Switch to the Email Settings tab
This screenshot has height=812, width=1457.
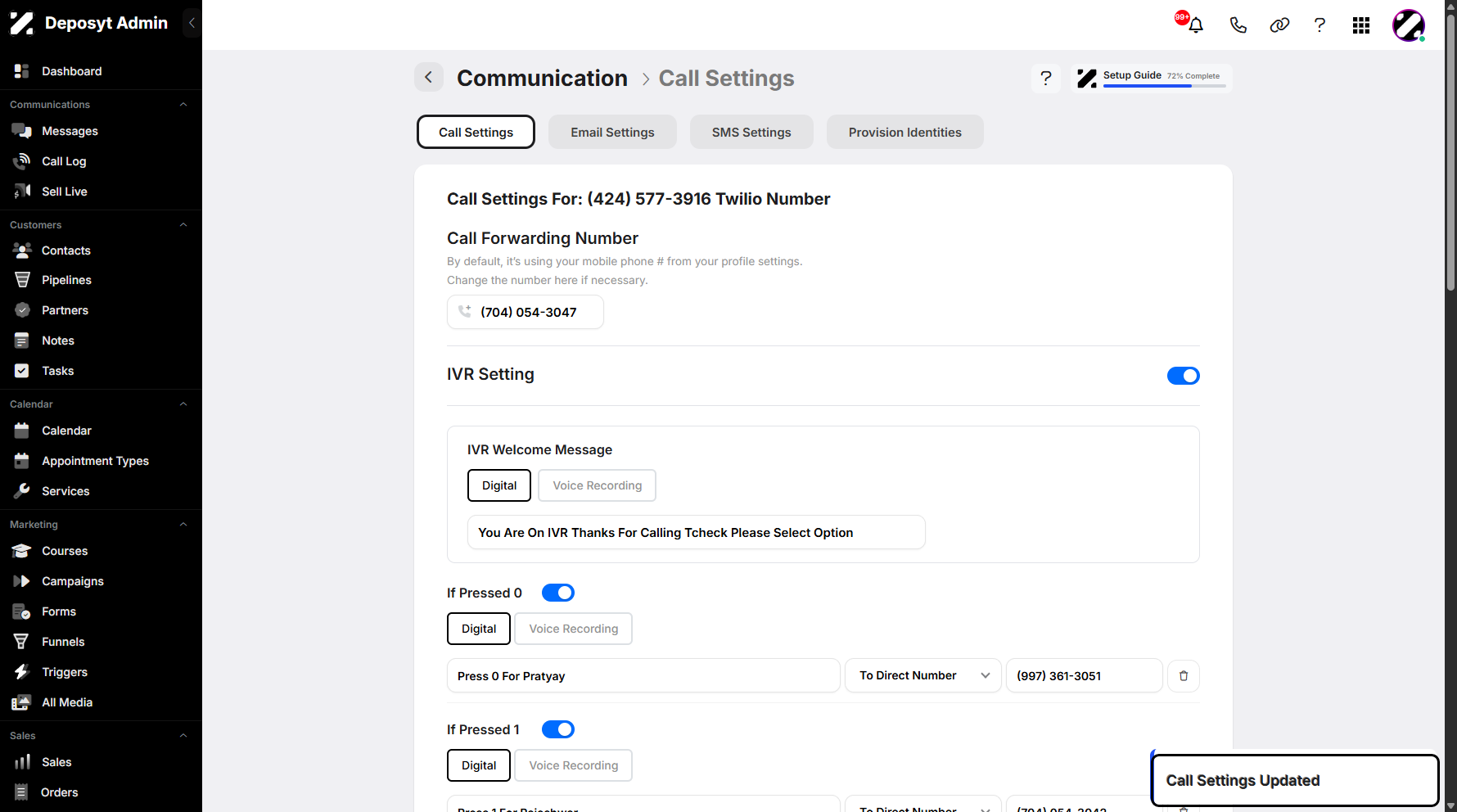click(612, 132)
